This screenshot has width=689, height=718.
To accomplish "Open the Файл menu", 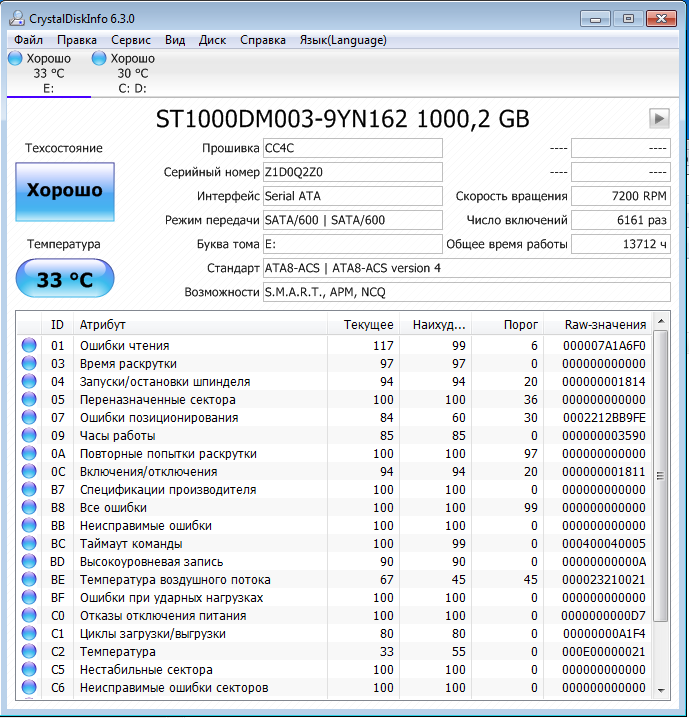I will click(x=28, y=40).
